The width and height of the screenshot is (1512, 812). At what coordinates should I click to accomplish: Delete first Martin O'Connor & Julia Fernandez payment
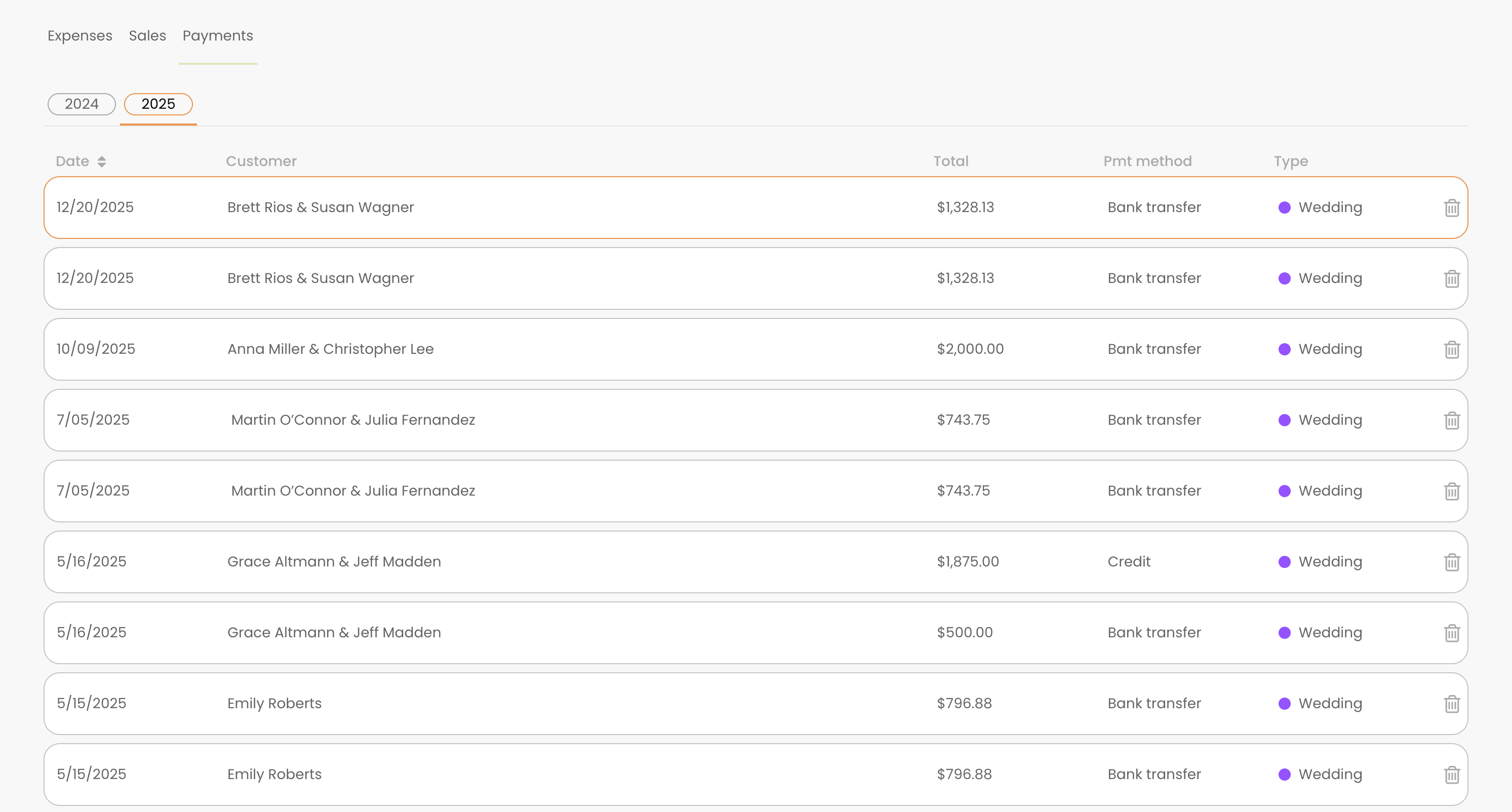tap(1452, 421)
